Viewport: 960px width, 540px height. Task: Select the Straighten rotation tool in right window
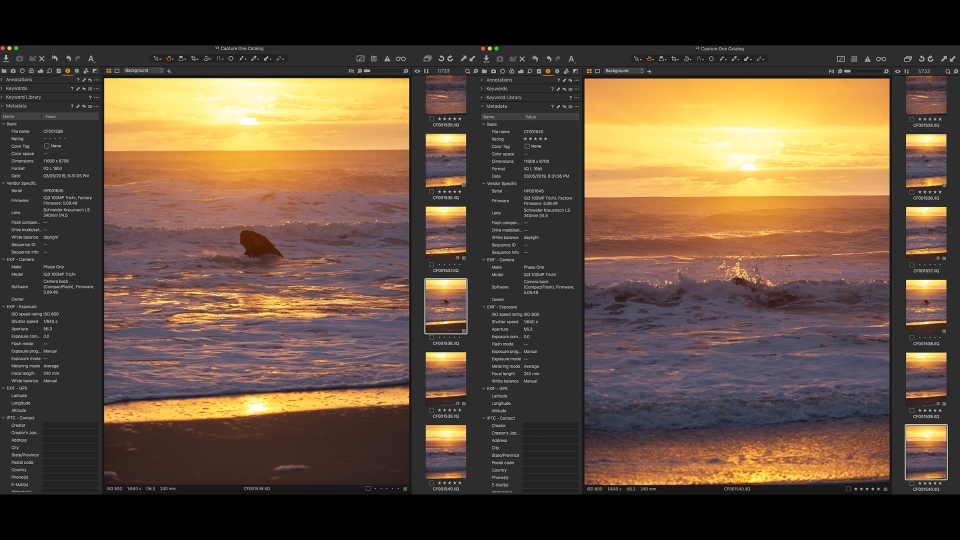(x=687, y=59)
